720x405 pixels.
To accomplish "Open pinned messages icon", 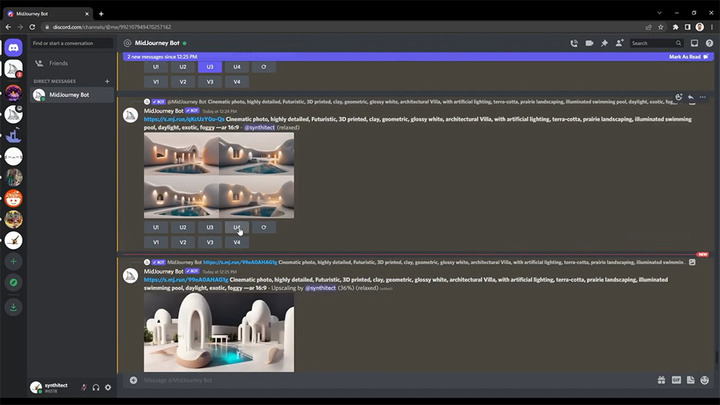I will tap(604, 43).
